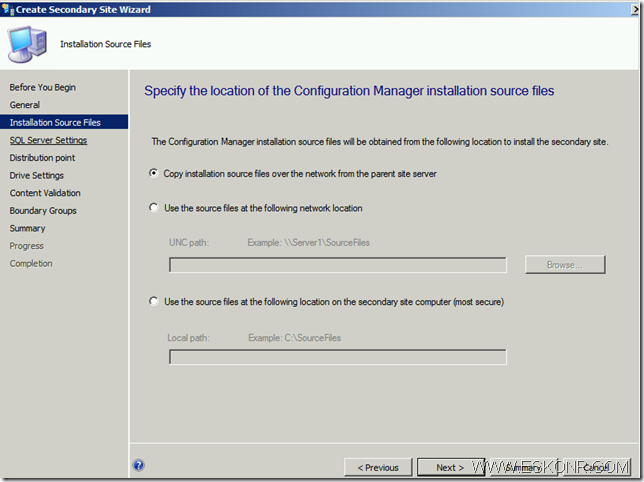Screen dimensions: 644x482
Task: Click the Cancel button
Action: [596, 468]
